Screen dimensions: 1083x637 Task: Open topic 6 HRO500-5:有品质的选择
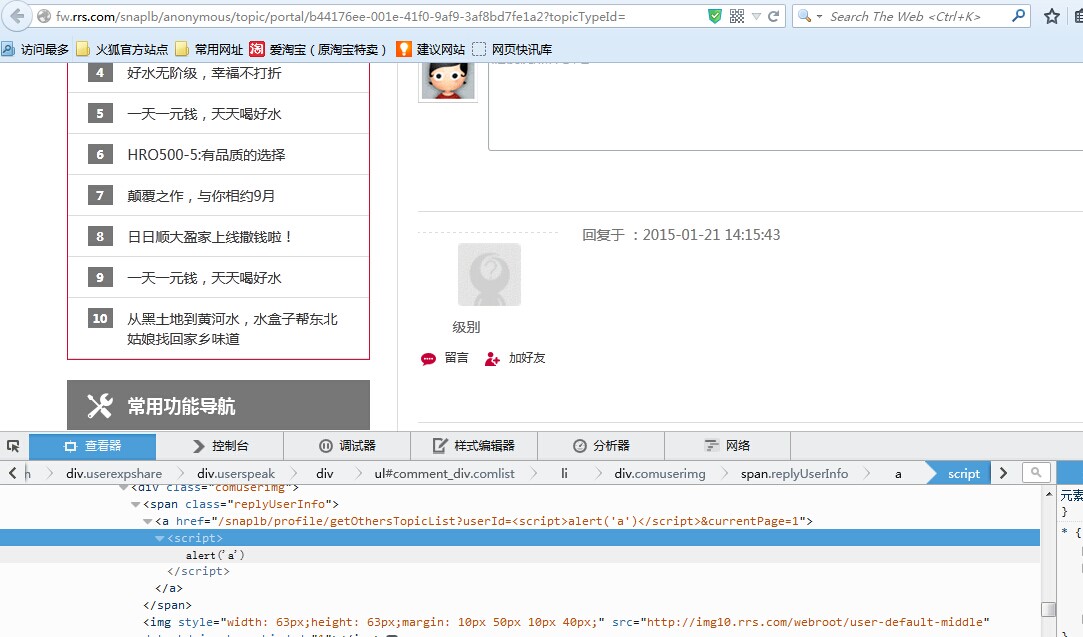click(x=206, y=155)
